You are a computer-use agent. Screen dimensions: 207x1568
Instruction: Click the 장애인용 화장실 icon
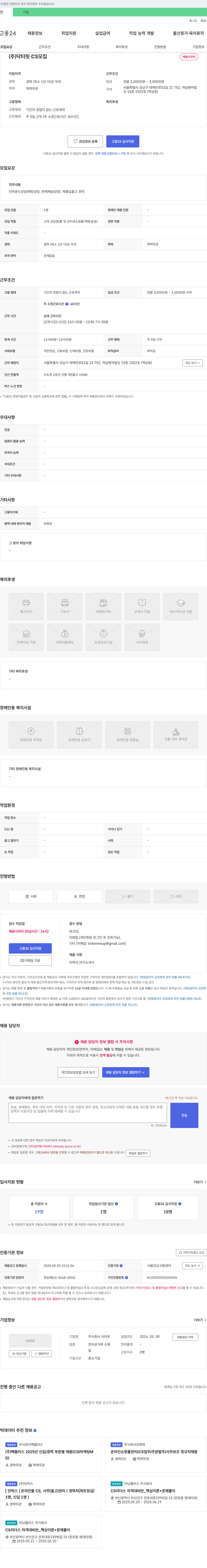point(127,735)
